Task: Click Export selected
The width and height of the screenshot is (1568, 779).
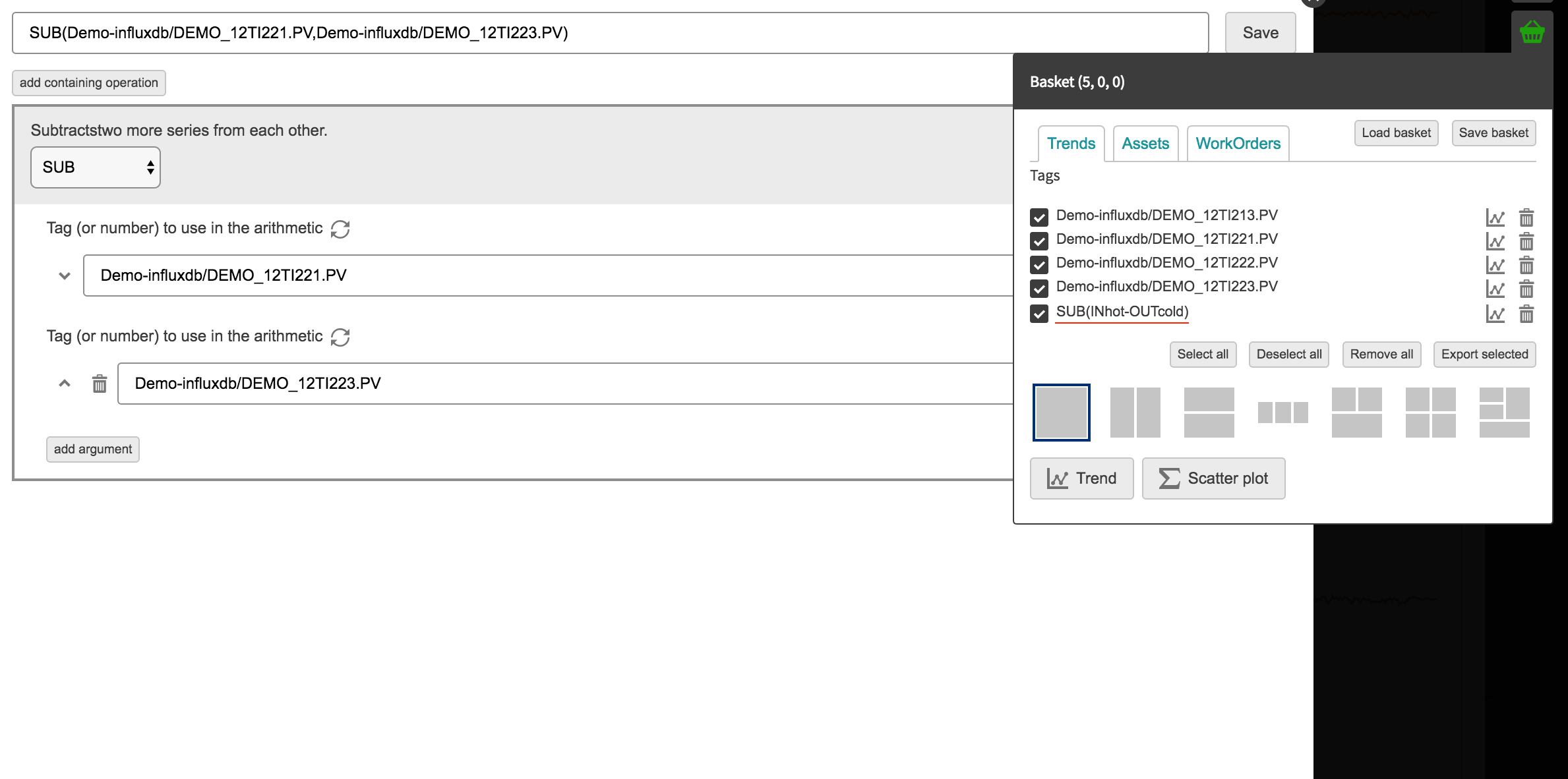Action: (x=1484, y=355)
